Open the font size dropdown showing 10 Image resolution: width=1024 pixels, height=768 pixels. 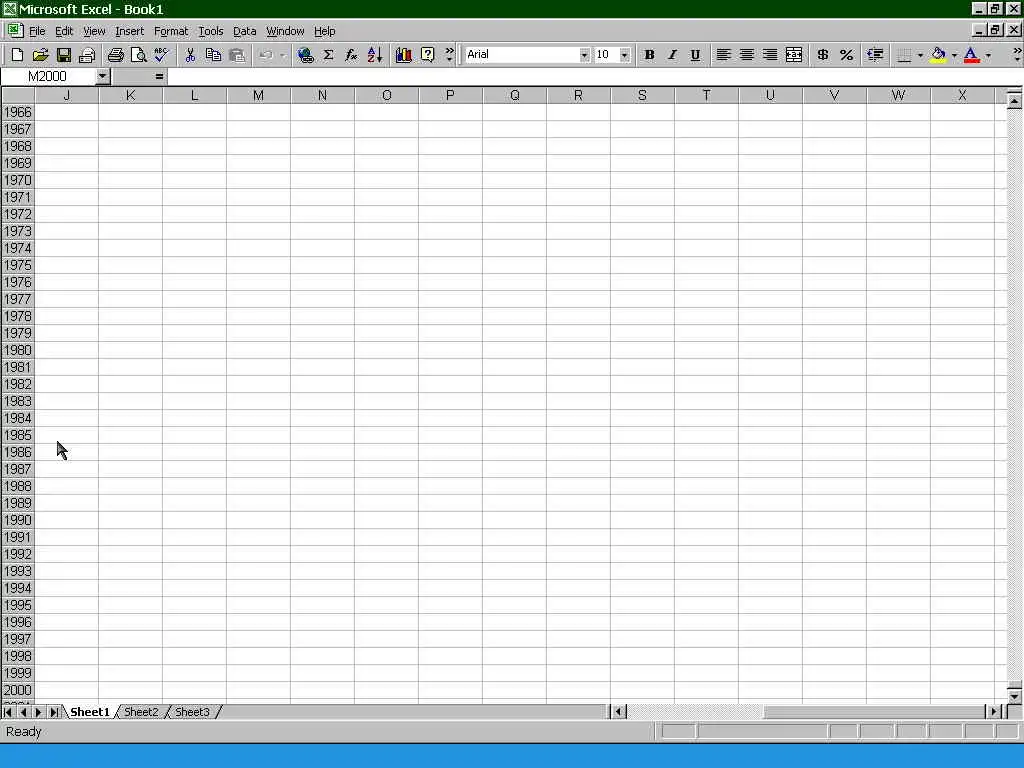pos(624,55)
